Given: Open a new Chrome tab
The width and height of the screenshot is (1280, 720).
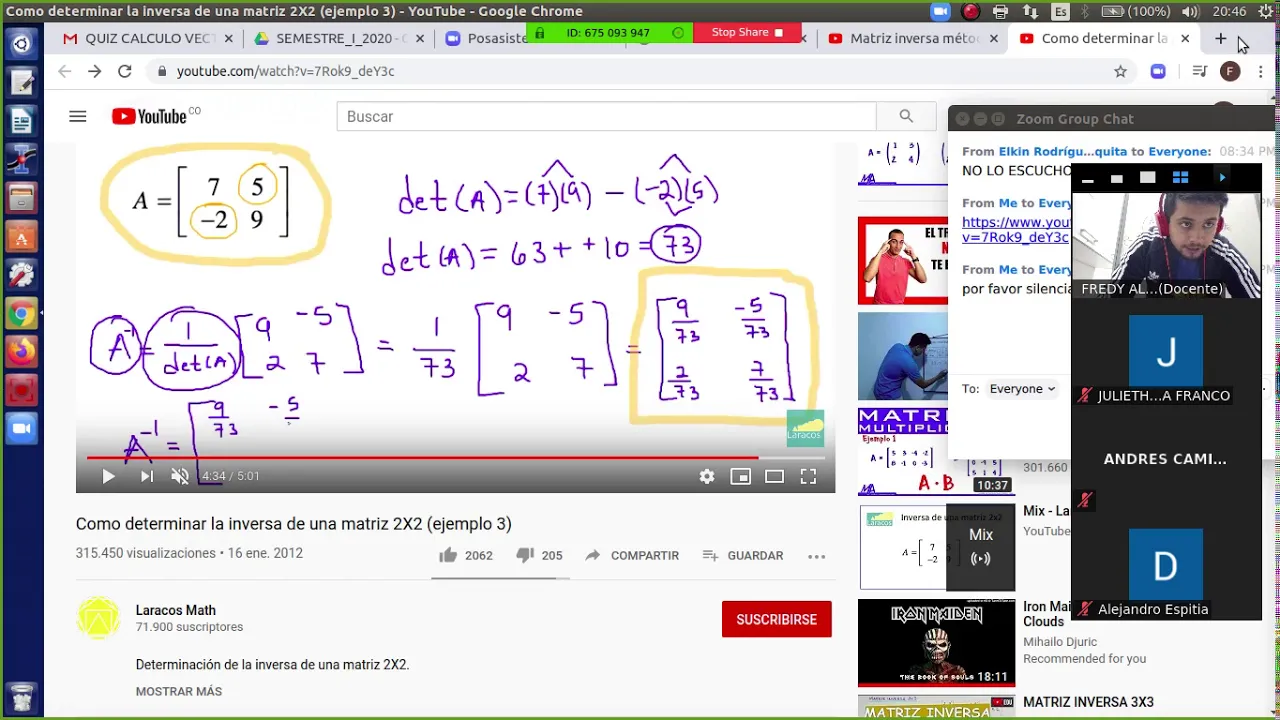Looking at the screenshot, I should [x=1221, y=38].
